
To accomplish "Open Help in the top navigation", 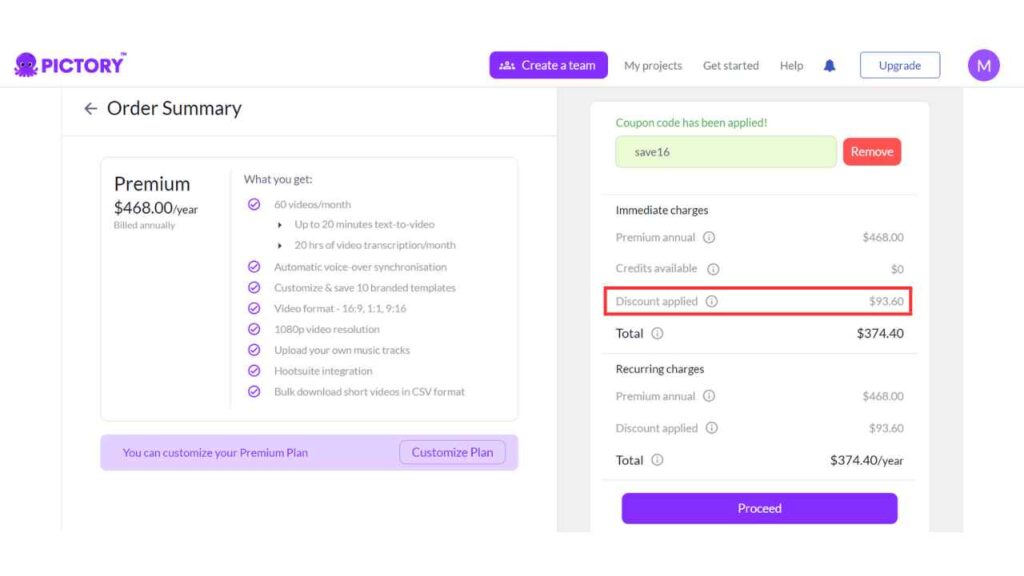I will [x=791, y=65].
